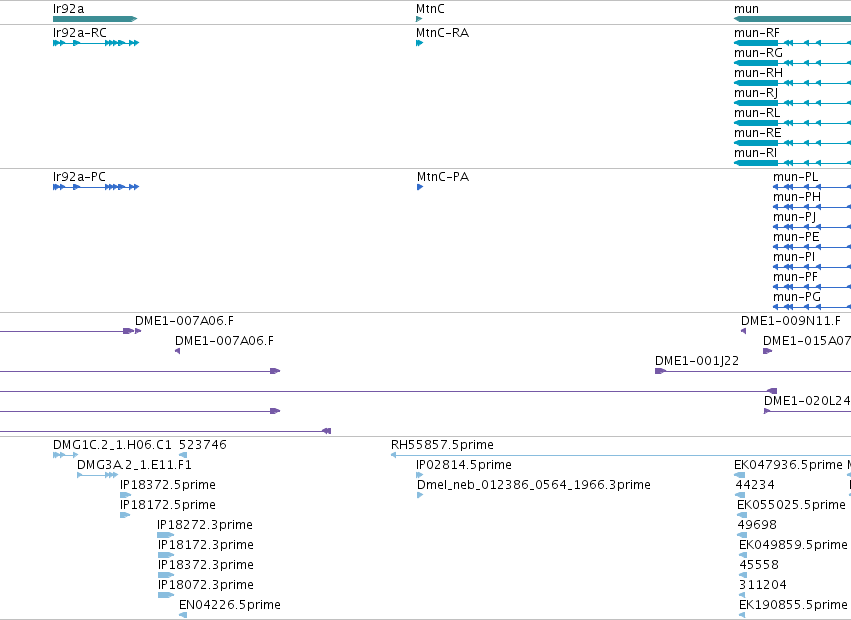Select the EK055025.5prime EST label
Viewport: 851px width, 620px height.
tap(791, 505)
